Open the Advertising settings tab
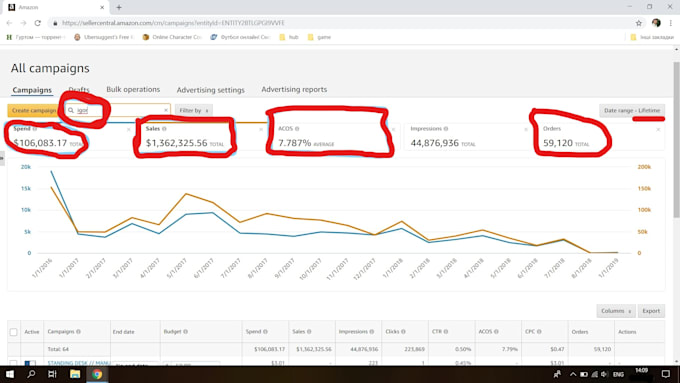Viewport: 680px width, 383px height. pos(210,90)
